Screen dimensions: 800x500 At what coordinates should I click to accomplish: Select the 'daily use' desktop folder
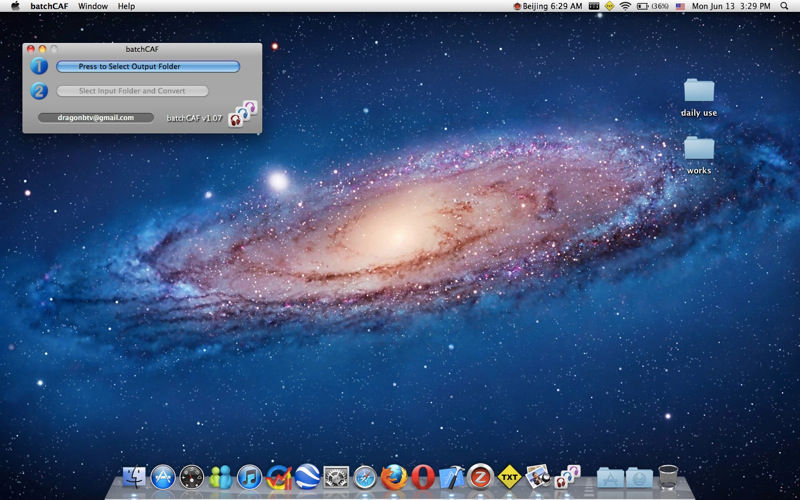click(699, 92)
